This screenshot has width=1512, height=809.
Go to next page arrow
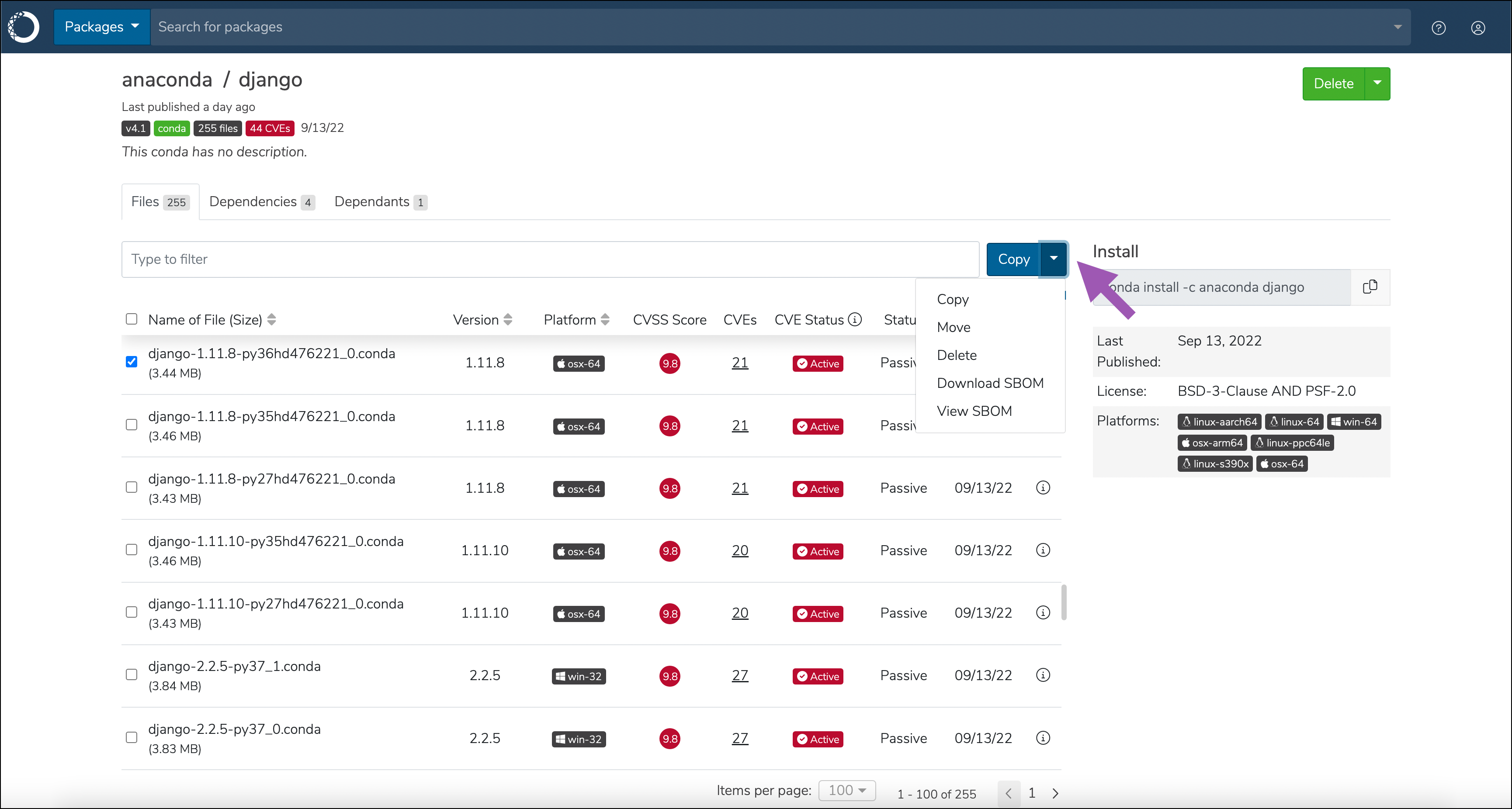[x=1055, y=793]
